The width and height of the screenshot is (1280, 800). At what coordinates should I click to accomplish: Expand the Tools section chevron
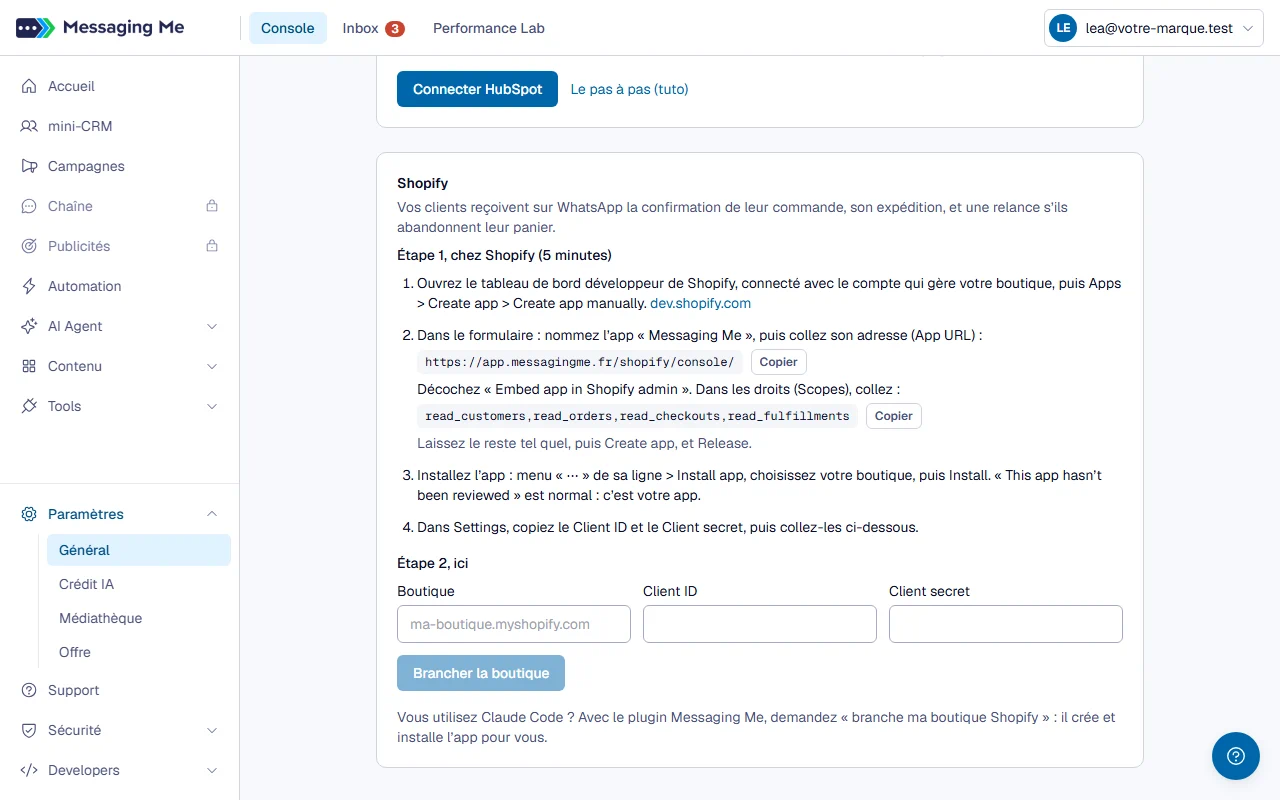pos(212,406)
